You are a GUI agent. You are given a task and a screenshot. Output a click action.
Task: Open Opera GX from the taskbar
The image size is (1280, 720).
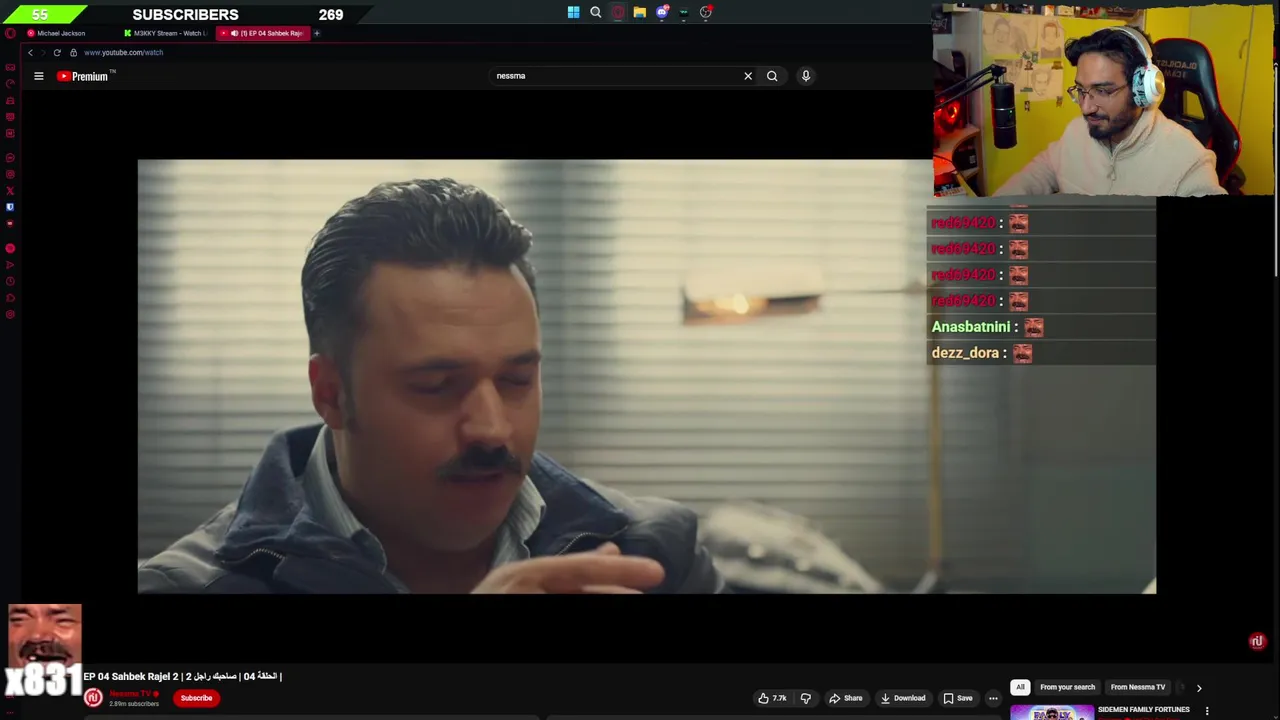(618, 13)
